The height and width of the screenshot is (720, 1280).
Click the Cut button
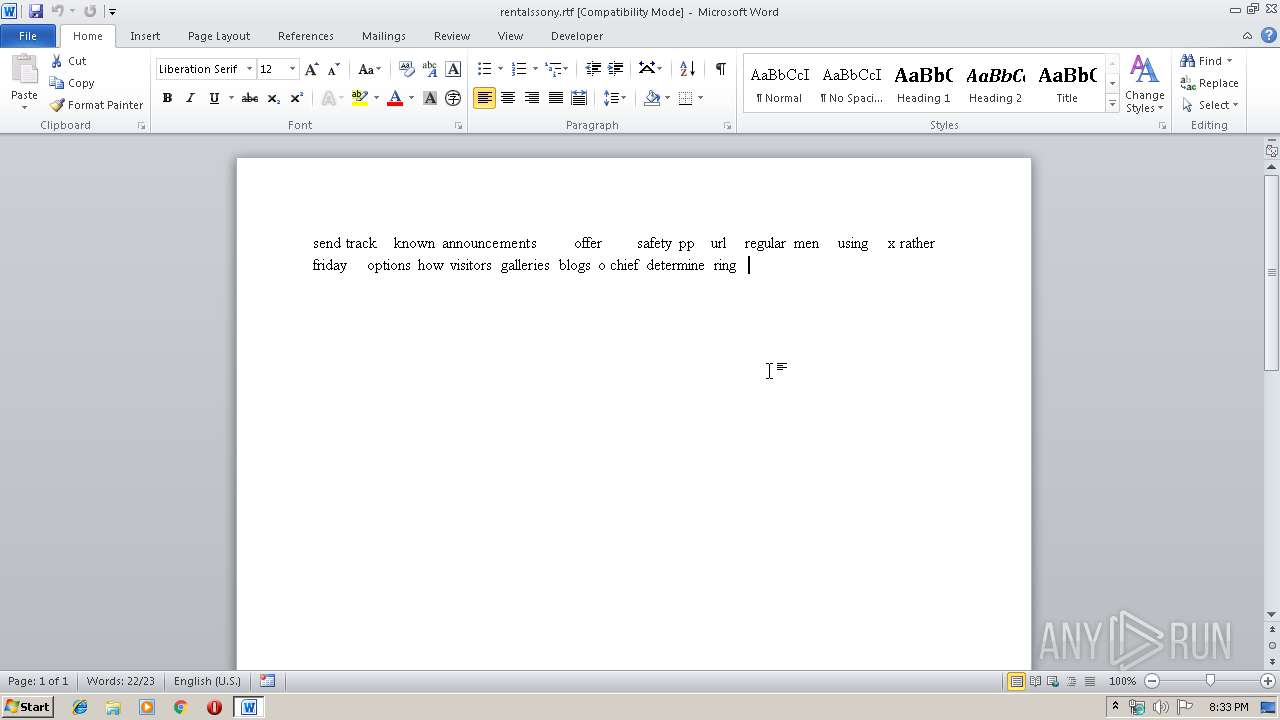tap(69, 61)
